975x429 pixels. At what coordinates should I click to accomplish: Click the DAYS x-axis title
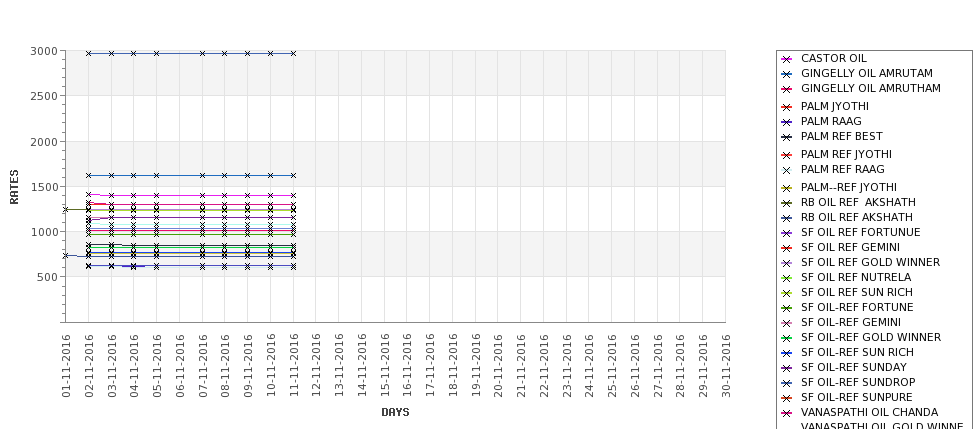[x=395, y=412]
